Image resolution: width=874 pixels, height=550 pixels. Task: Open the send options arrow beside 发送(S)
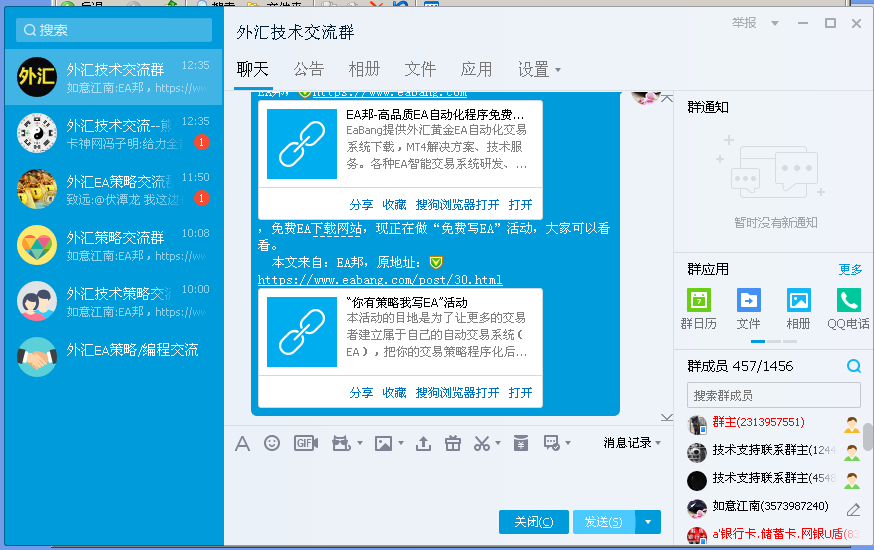pyautogui.click(x=648, y=522)
